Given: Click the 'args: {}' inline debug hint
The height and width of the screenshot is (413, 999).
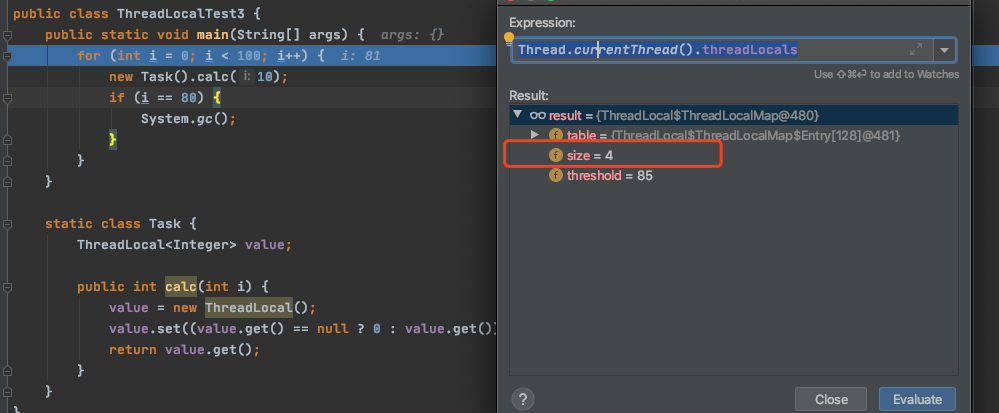Looking at the screenshot, I should (x=412, y=34).
